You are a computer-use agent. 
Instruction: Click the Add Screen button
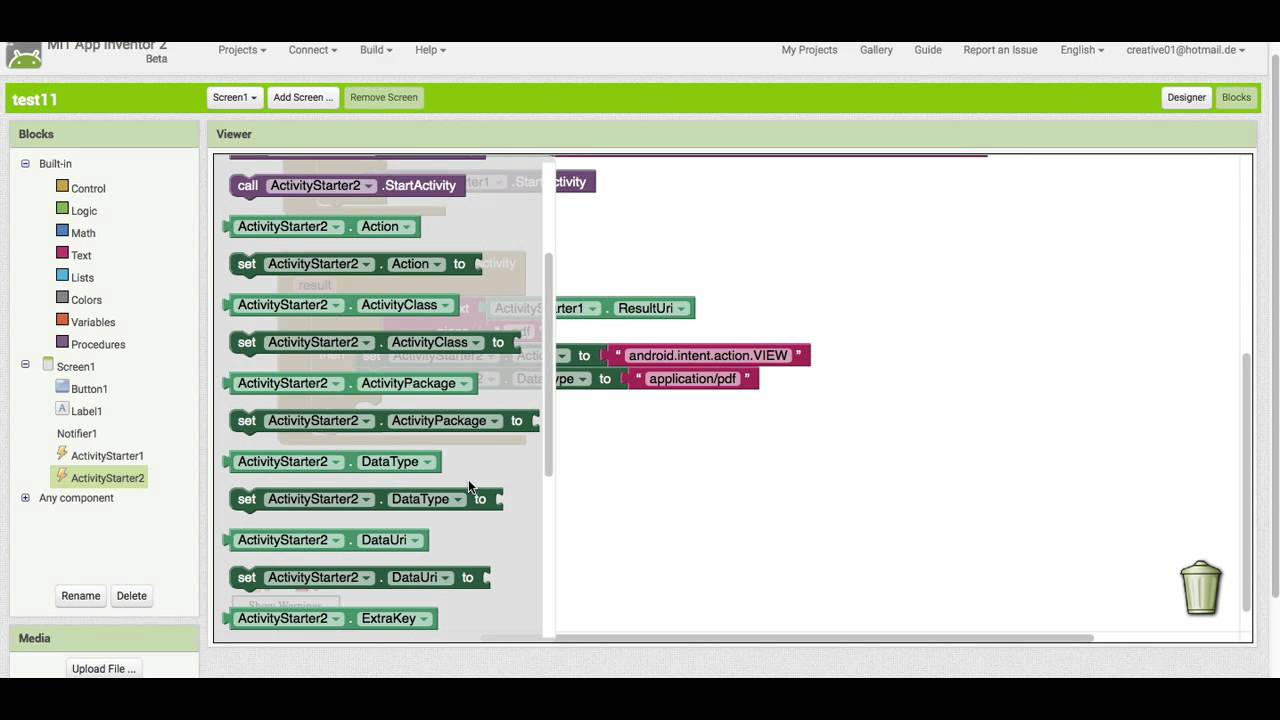click(303, 97)
